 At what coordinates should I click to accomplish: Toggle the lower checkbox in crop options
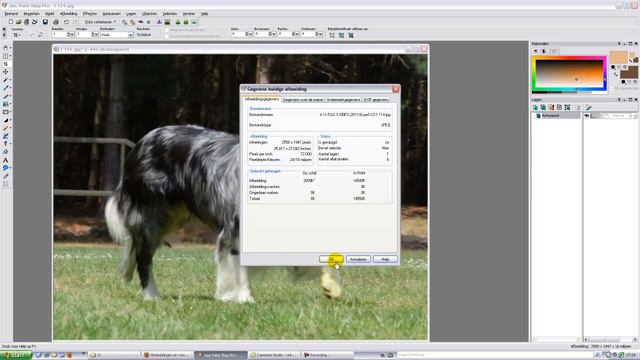(x=167, y=36)
